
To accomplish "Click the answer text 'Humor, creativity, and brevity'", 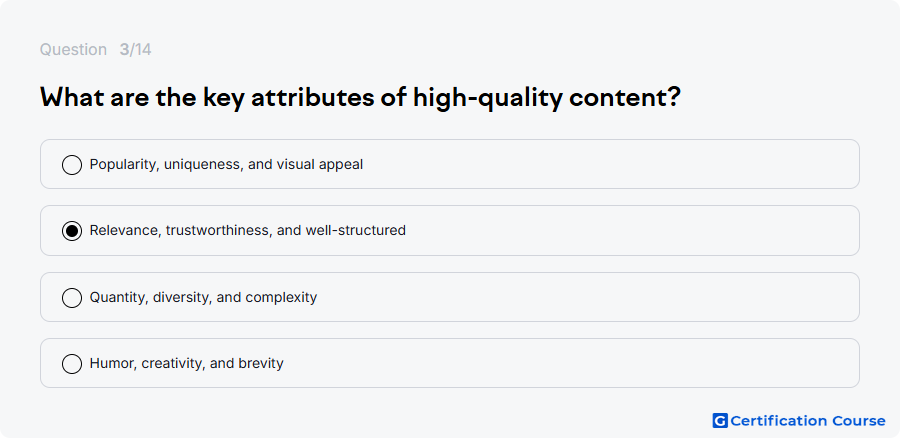I will pos(187,363).
